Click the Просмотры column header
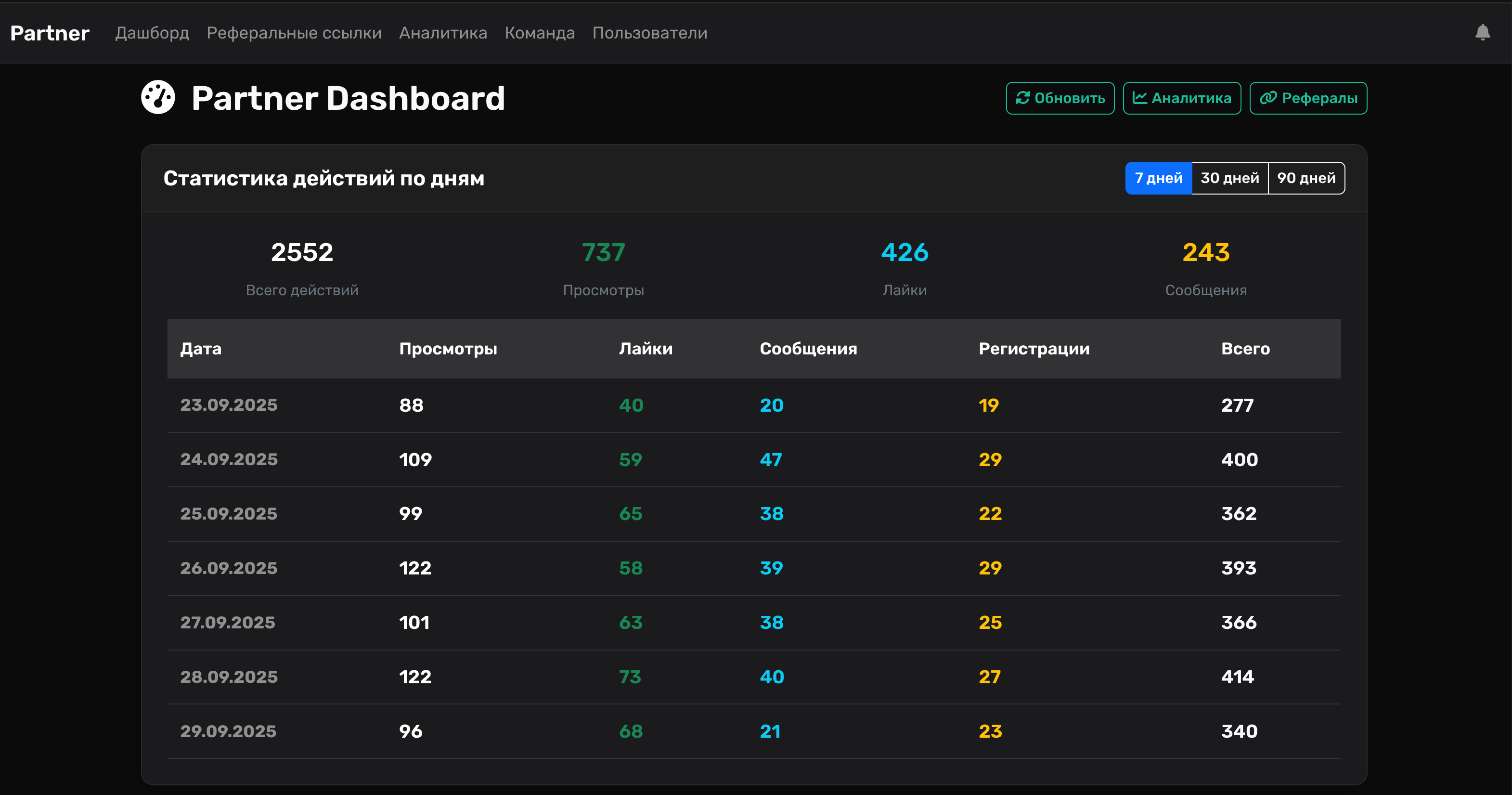1512x795 pixels. tap(448, 349)
